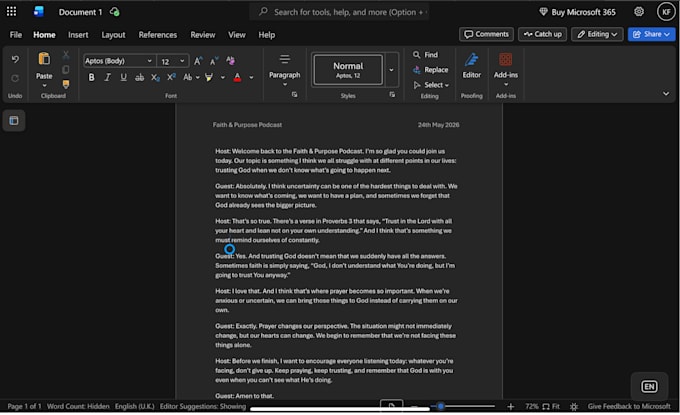Open the app launcher grid
Image resolution: width=680 pixels, height=415 pixels.
[11, 12]
